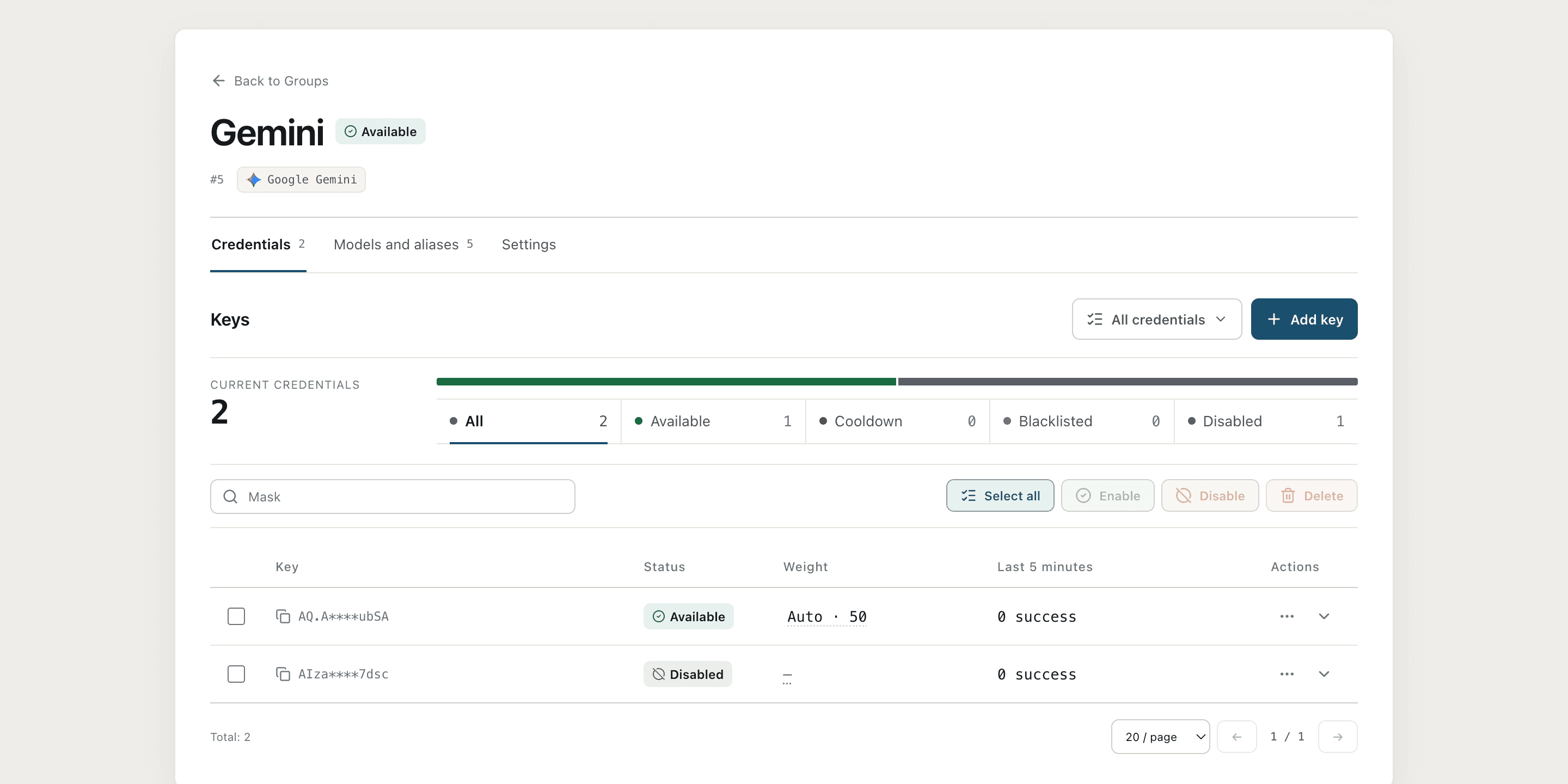Open the 20 / page size dropdown
Screen dimensions: 1568x784
coord(1160,737)
